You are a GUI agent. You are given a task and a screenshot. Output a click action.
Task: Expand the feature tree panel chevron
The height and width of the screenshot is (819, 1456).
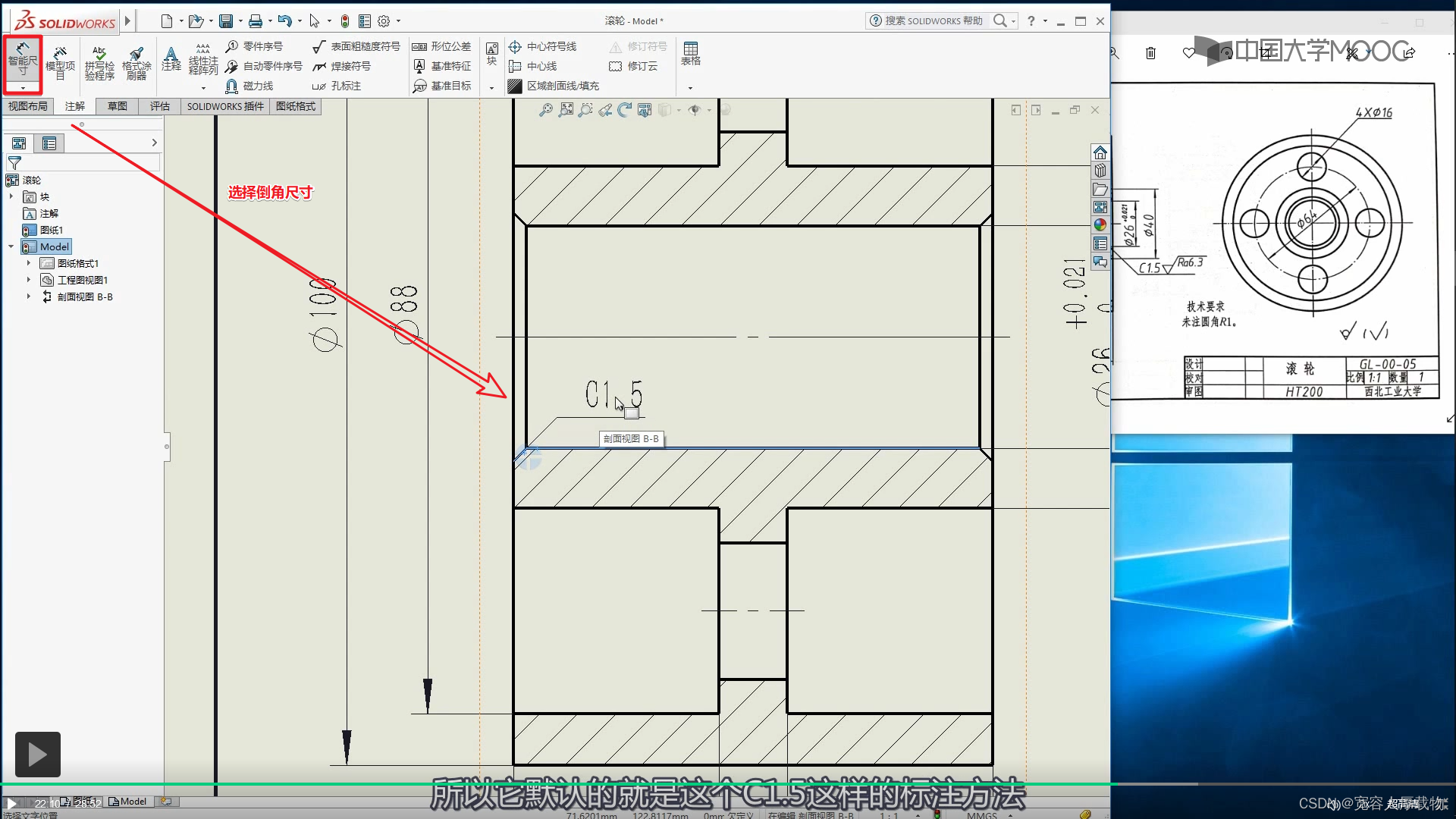[155, 143]
